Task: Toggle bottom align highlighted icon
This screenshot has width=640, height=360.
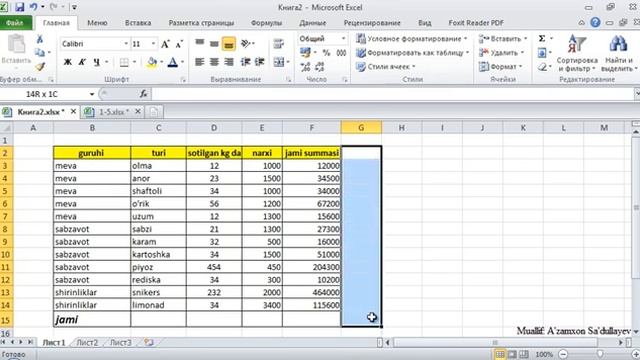Action: [x=229, y=44]
